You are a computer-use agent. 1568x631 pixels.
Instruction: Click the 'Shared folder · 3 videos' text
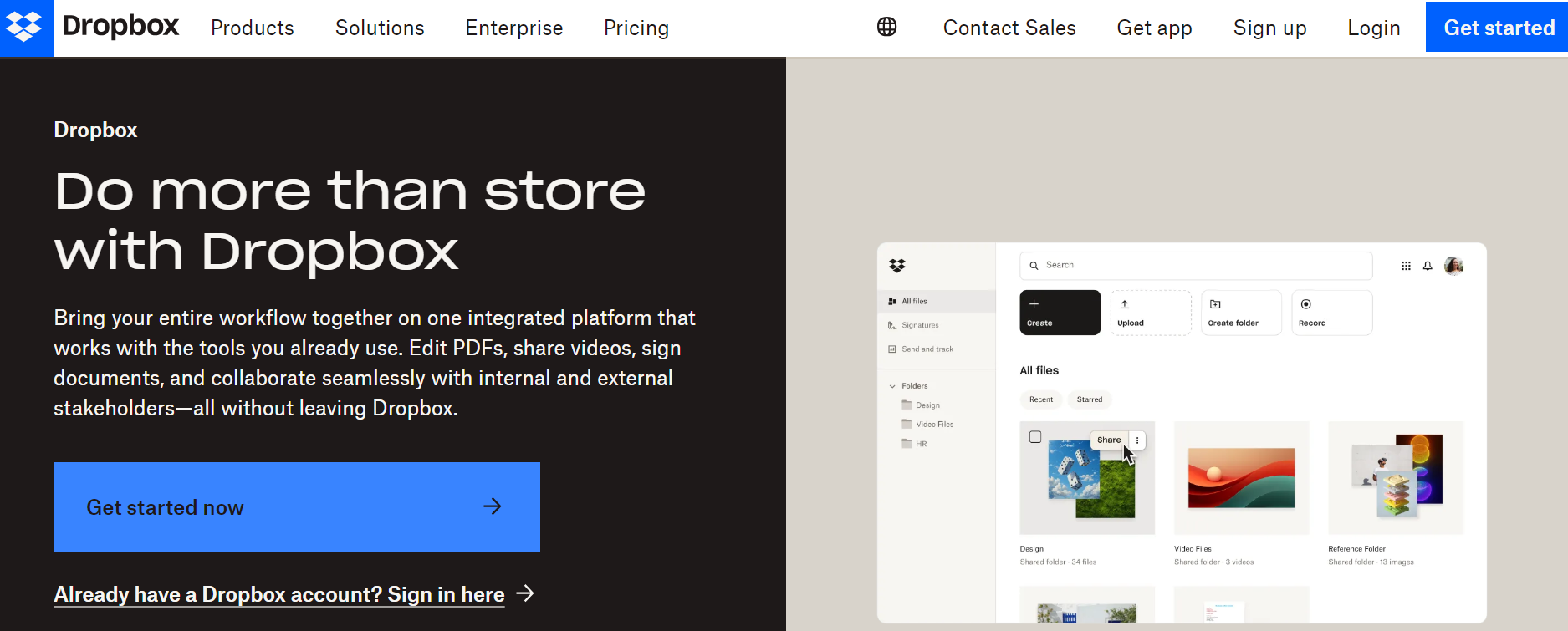[x=1213, y=562]
